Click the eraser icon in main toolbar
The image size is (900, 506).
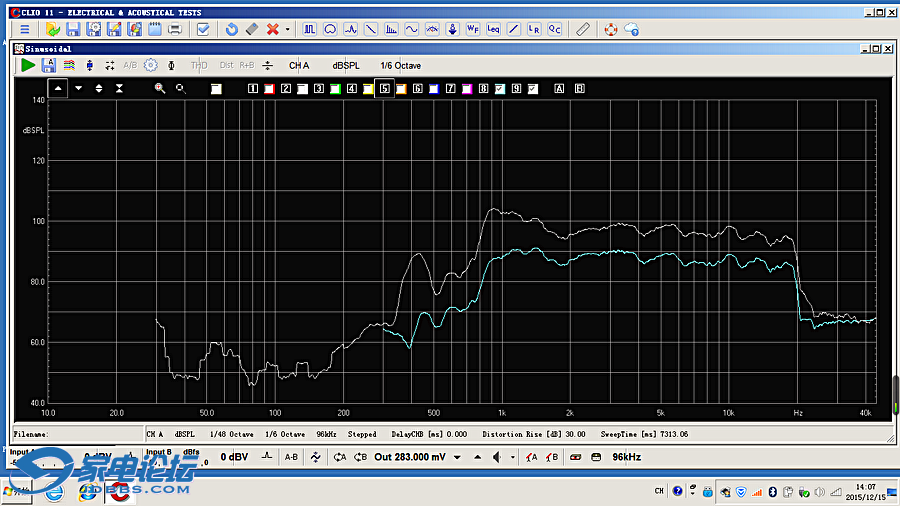click(251, 29)
